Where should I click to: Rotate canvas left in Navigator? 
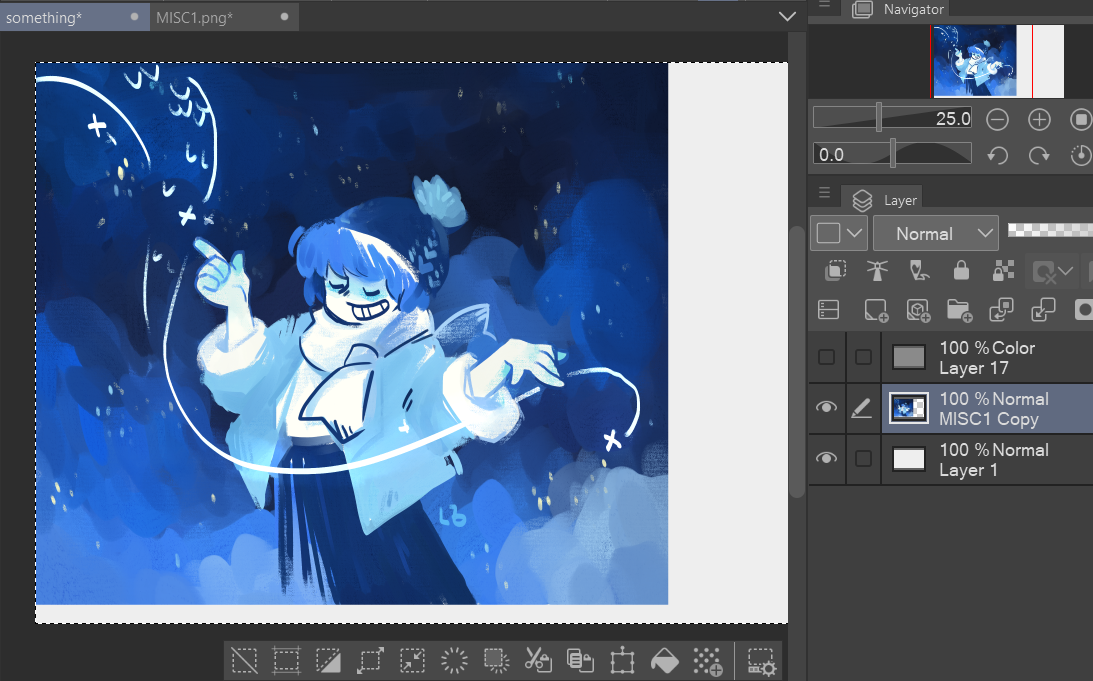pyautogui.click(x=997, y=155)
